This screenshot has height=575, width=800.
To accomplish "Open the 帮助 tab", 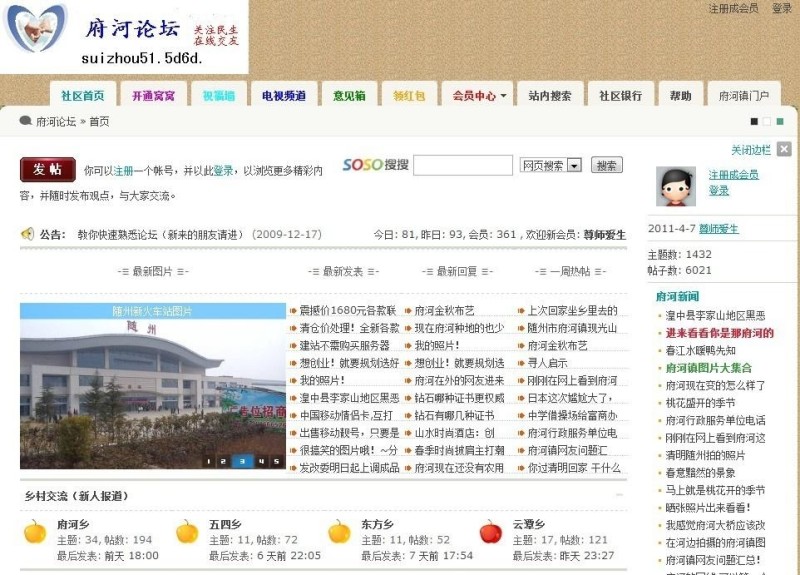I will tap(681, 95).
